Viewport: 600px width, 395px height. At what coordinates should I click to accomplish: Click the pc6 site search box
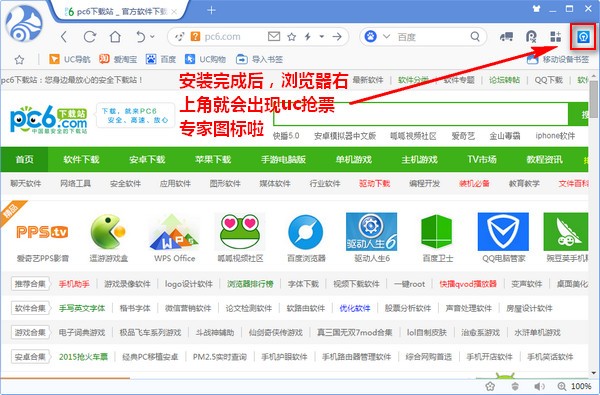click(421, 114)
